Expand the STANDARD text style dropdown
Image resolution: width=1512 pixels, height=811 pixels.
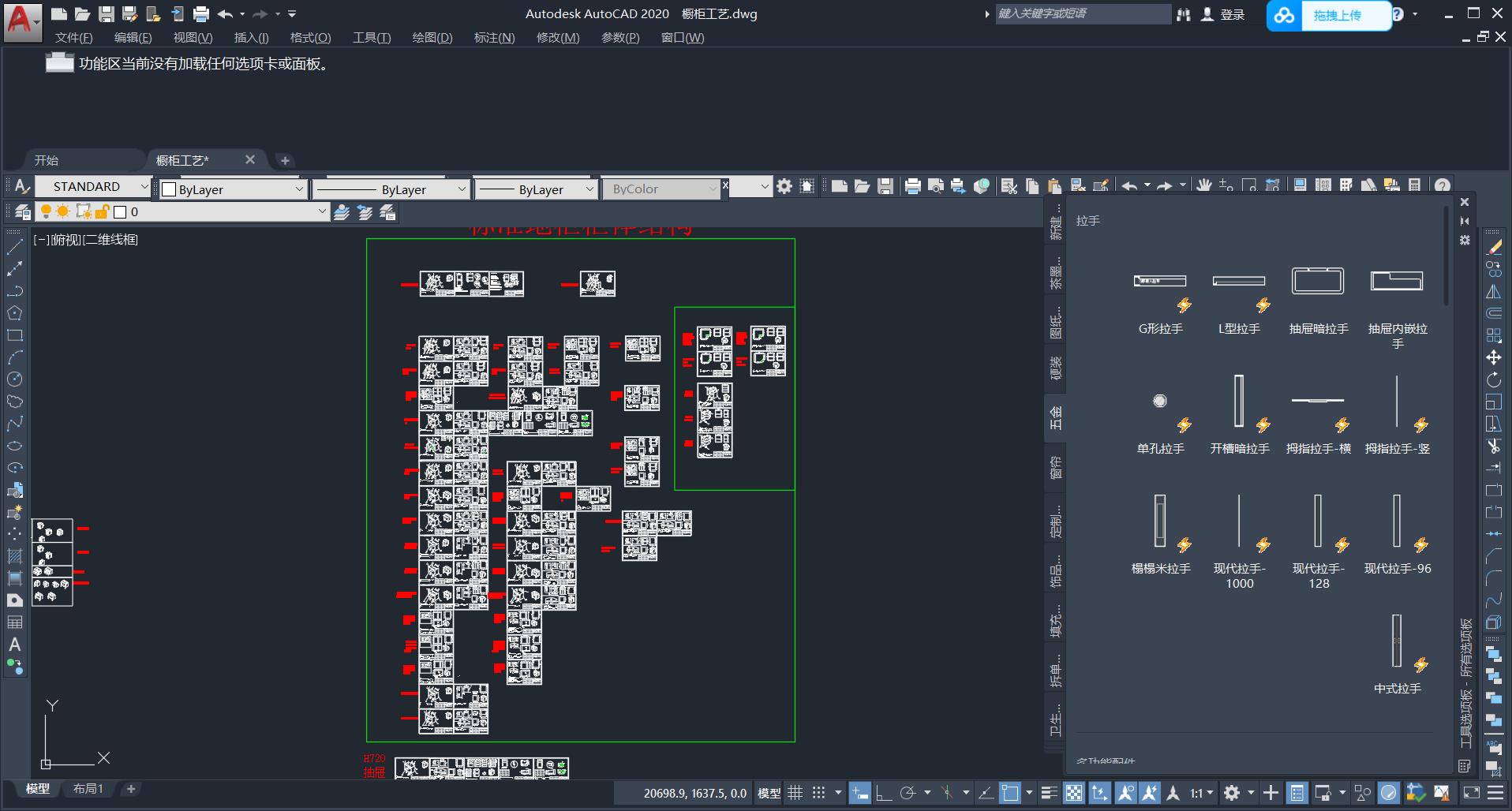tap(144, 187)
